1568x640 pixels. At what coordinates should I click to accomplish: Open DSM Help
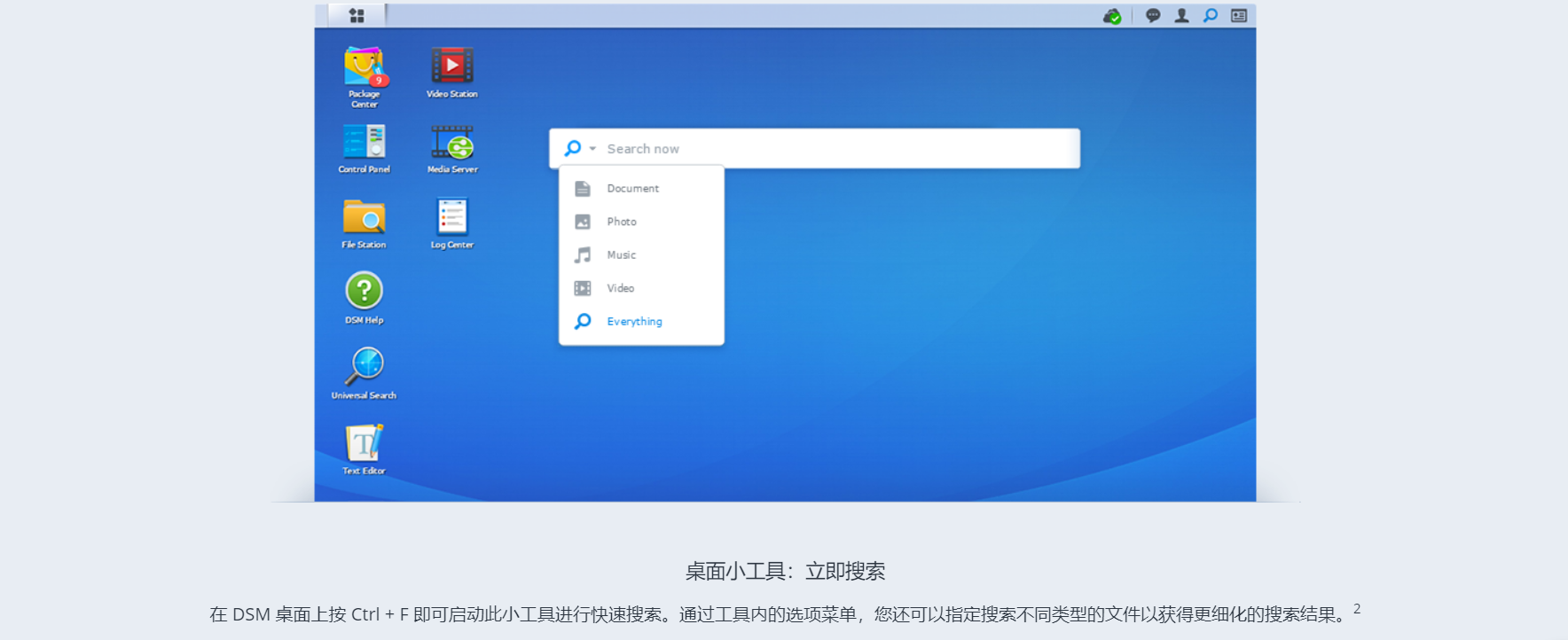364,292
